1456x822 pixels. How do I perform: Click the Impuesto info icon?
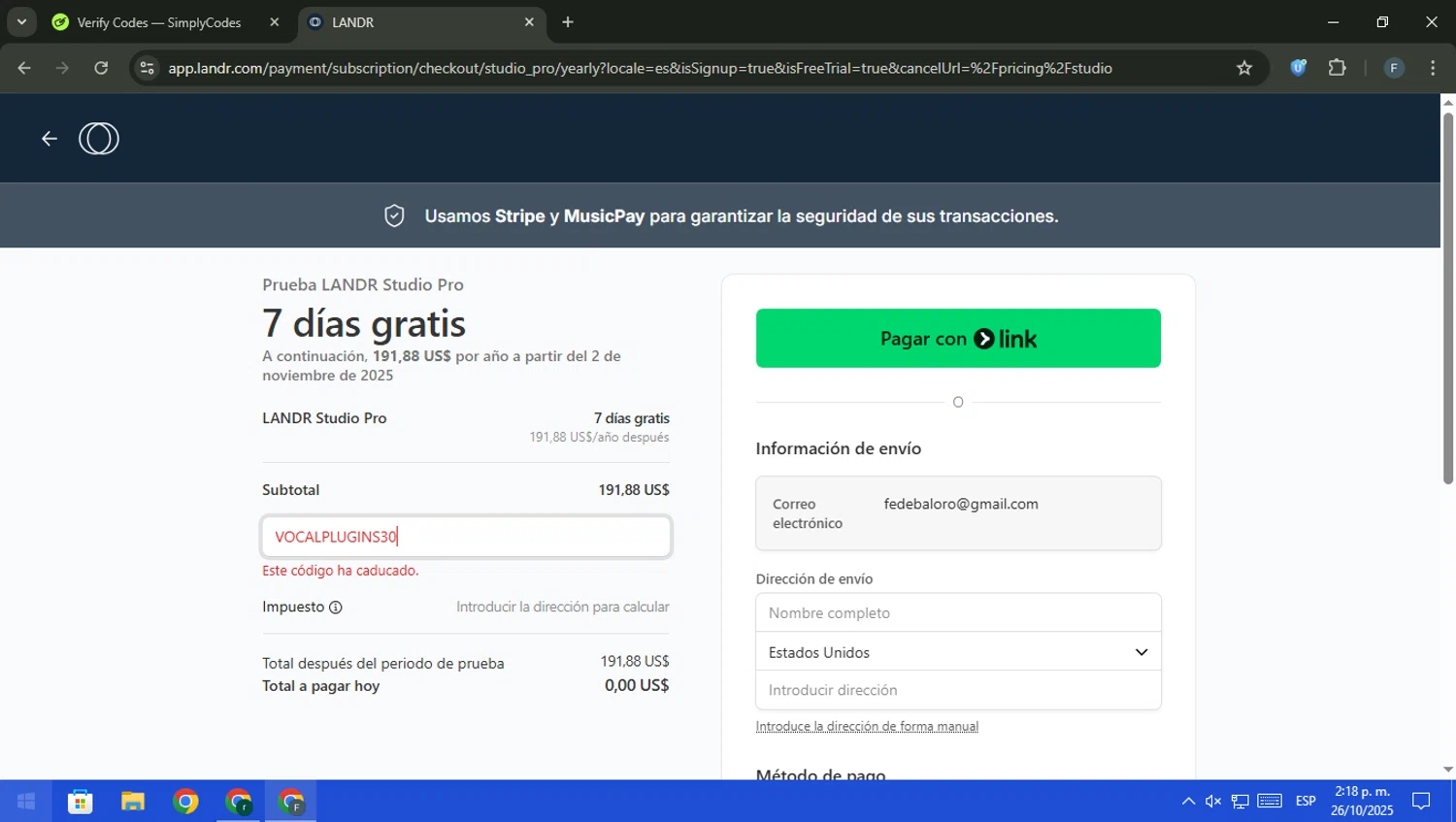click(336, 608)
